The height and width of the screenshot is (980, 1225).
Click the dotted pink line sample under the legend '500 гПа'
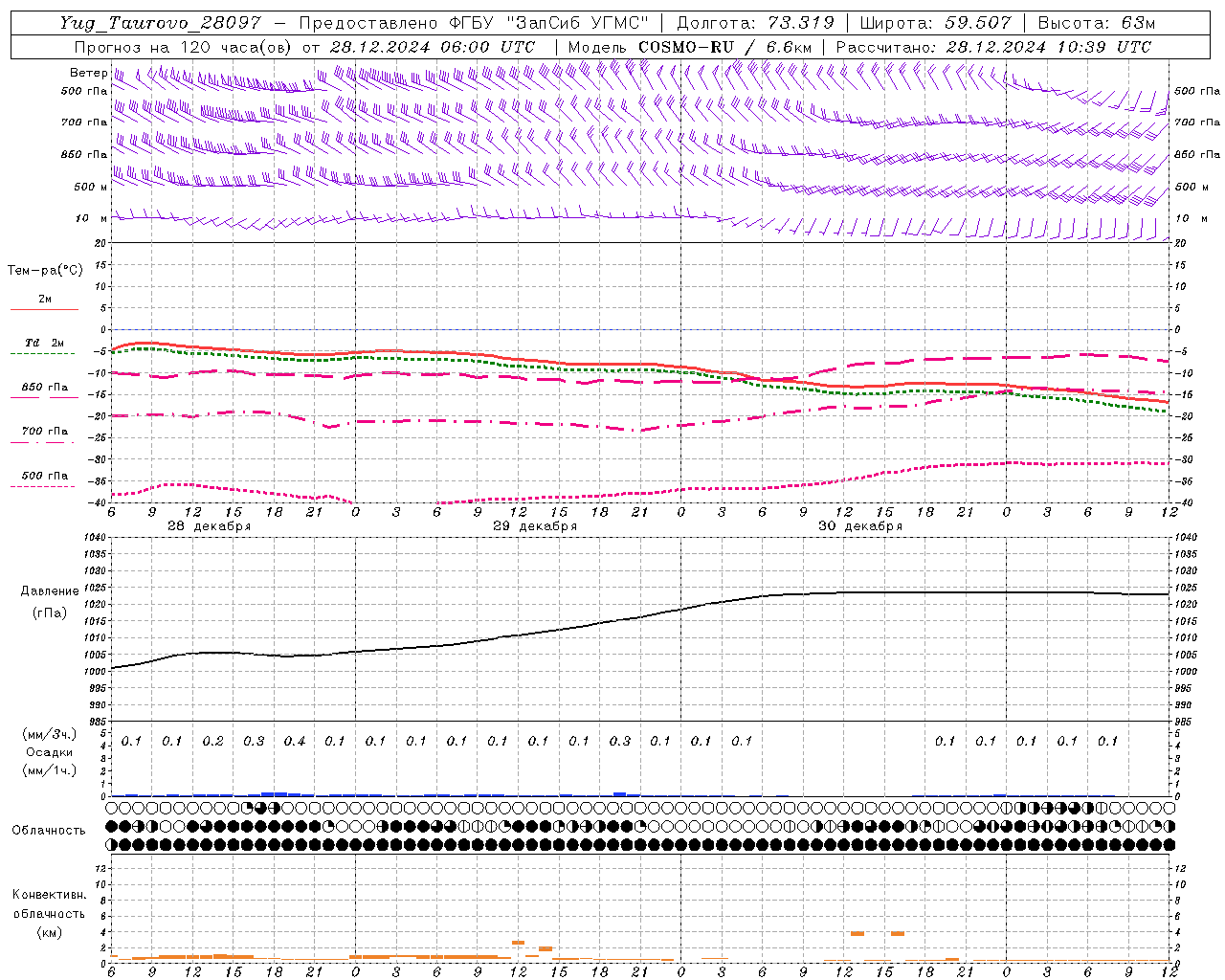tap(42, 486)
